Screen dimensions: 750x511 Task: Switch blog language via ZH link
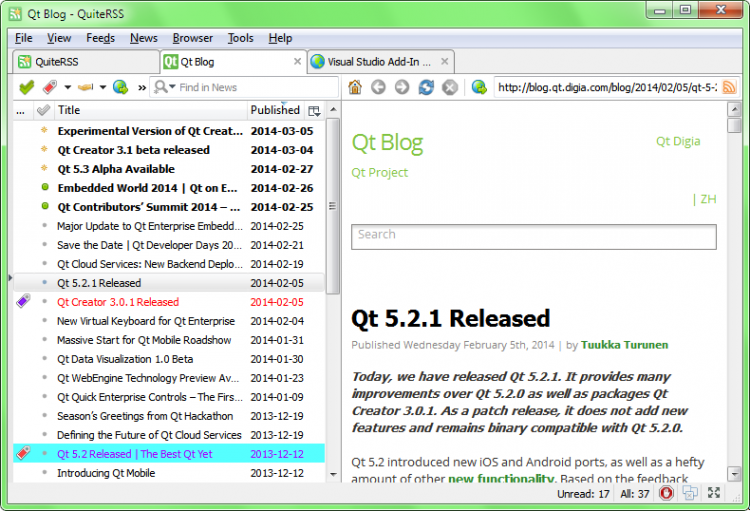pos(708,200)
